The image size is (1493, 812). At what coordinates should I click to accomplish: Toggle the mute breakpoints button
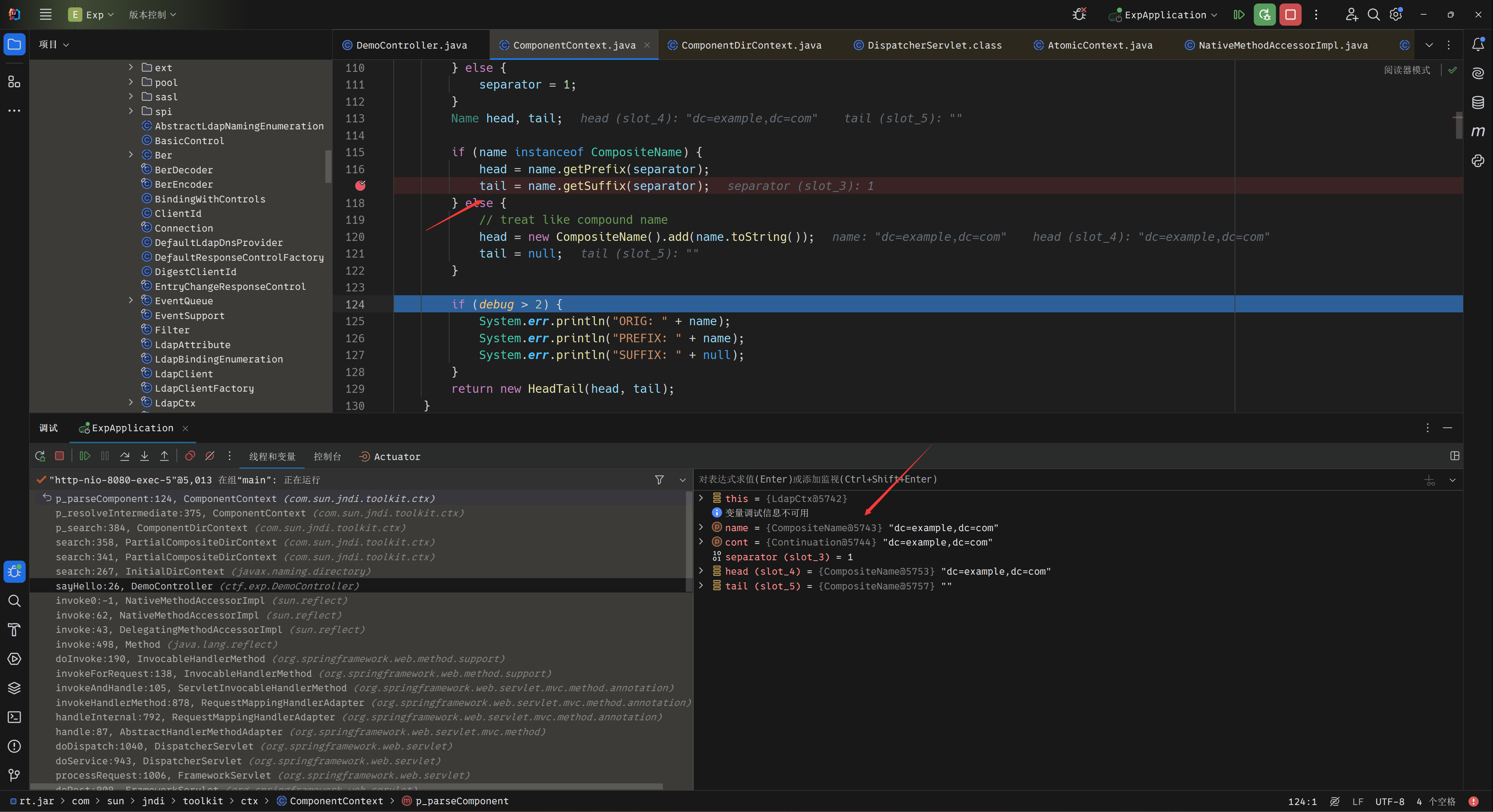coord(210,456)
